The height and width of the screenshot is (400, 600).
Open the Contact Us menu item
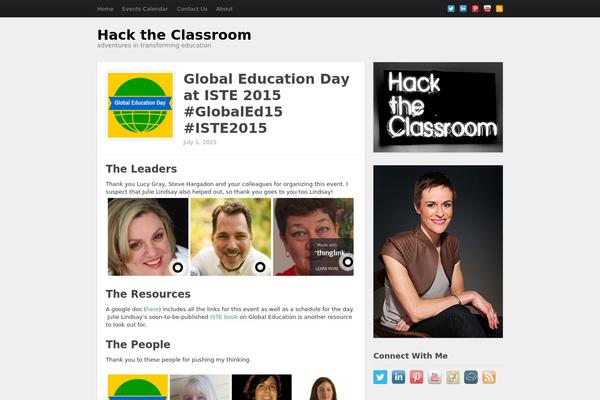pyautogui.click(x=192, y=9)
